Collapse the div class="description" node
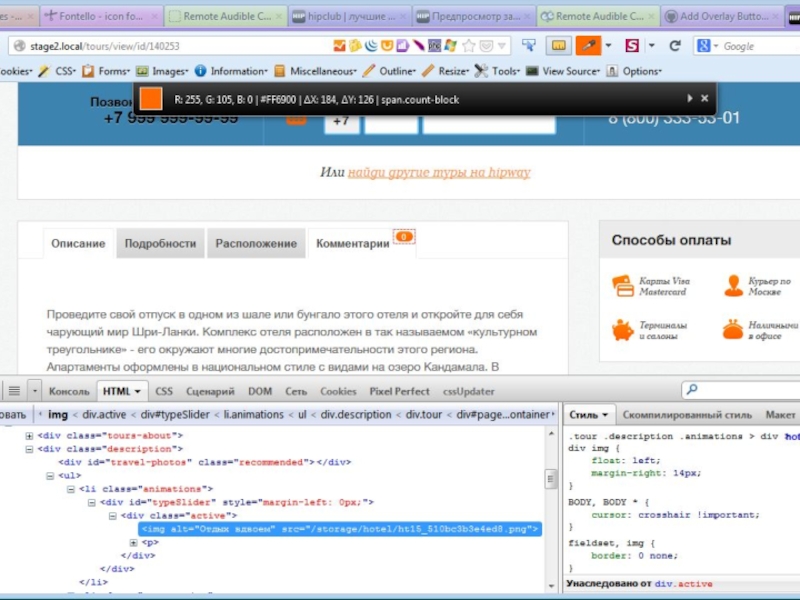 click(x=30, y=449)
